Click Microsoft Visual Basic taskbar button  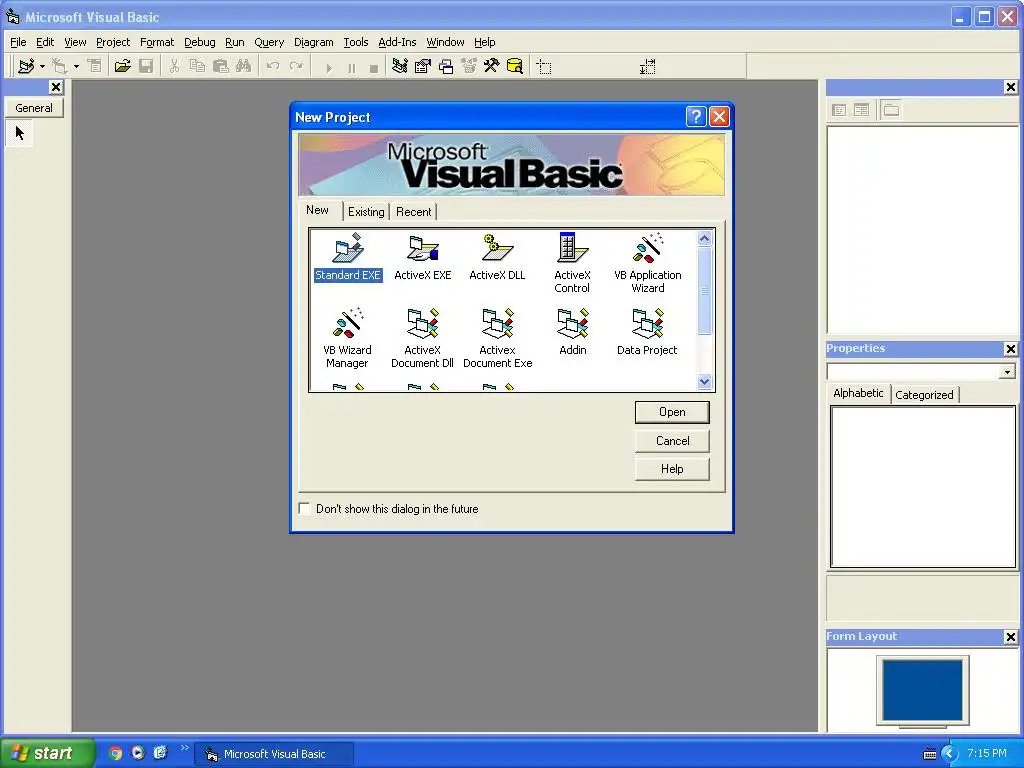[x=274, y=754]
